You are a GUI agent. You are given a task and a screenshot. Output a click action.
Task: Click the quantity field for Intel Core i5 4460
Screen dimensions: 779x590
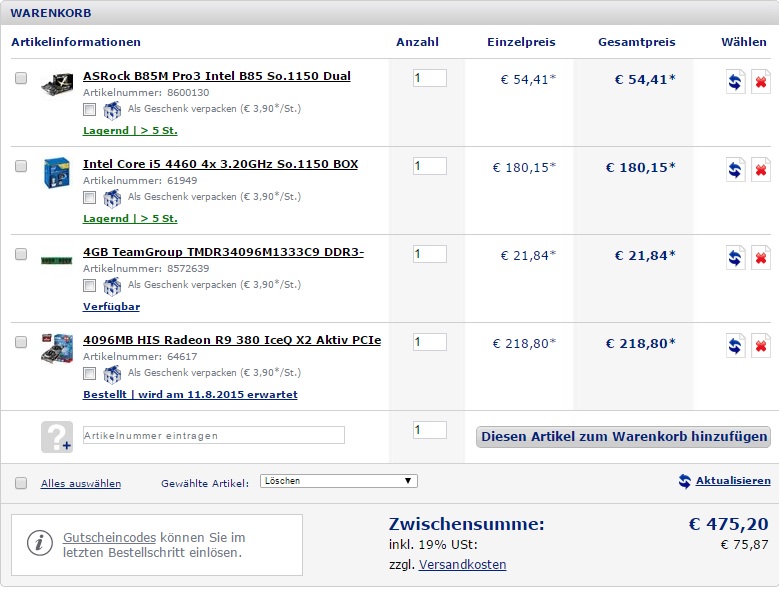pos(430,166)
